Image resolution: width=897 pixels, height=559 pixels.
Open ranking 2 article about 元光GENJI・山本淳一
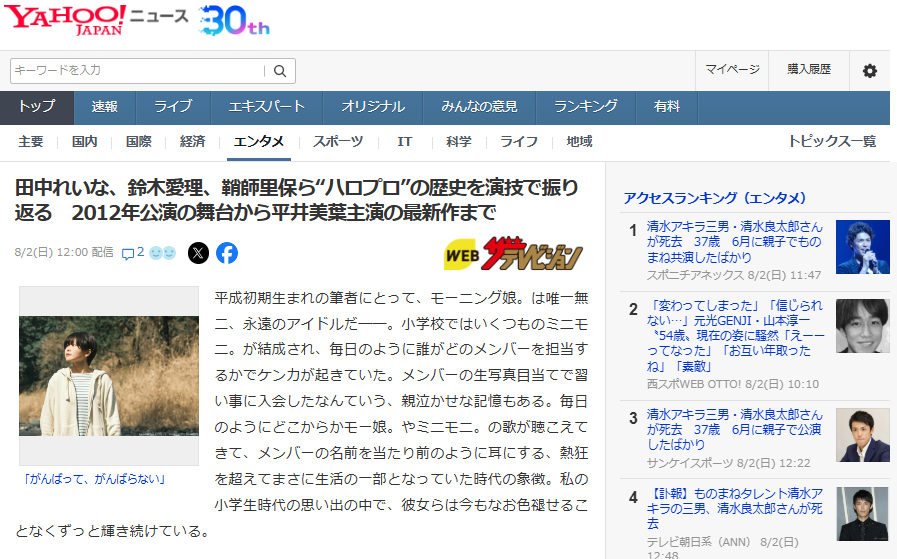pyautogui.click(x=735, y=336)
